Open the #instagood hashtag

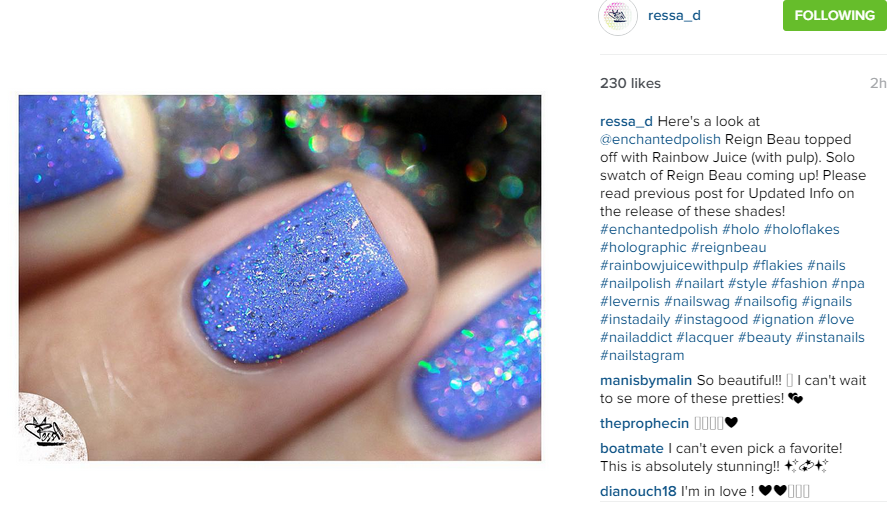[711, 320]
